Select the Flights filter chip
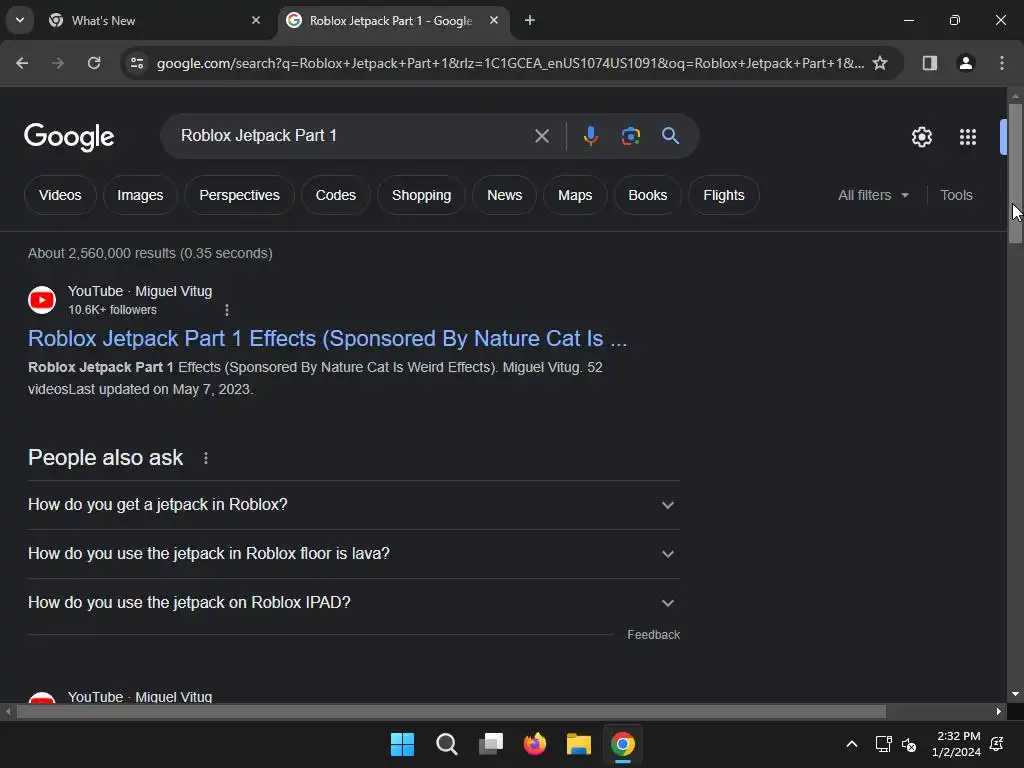The image size is (1024, 768). [x=724, y=195]
